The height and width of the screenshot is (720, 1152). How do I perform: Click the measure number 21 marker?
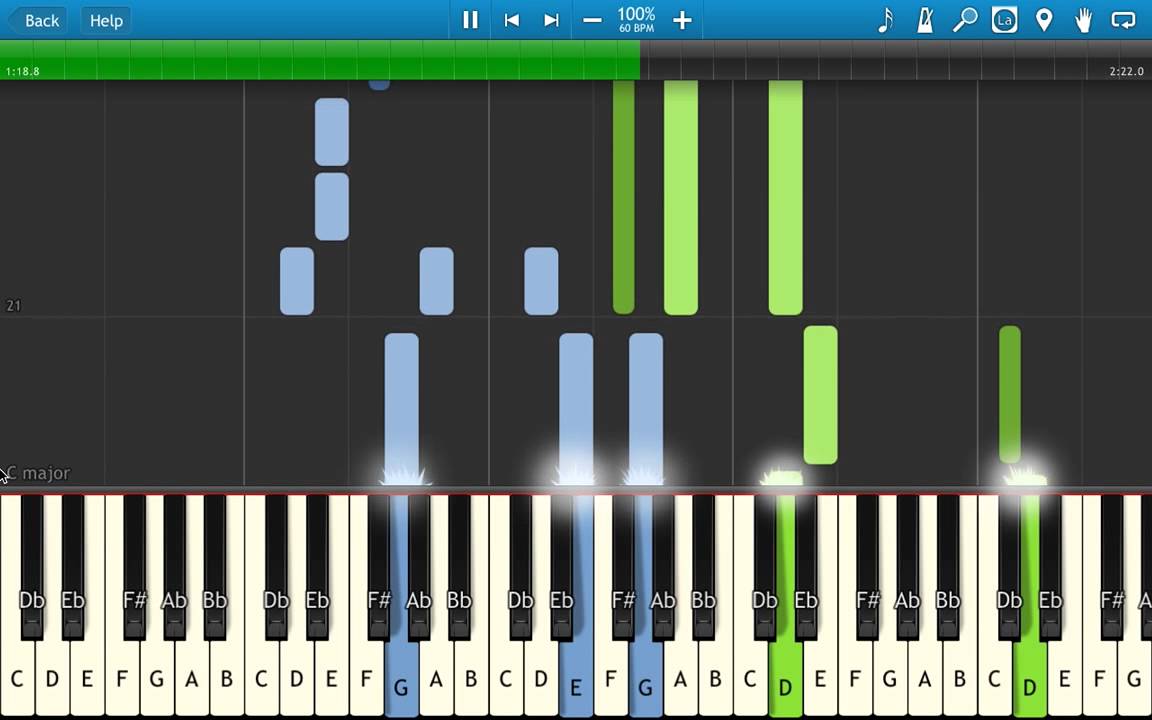point(13,306)
